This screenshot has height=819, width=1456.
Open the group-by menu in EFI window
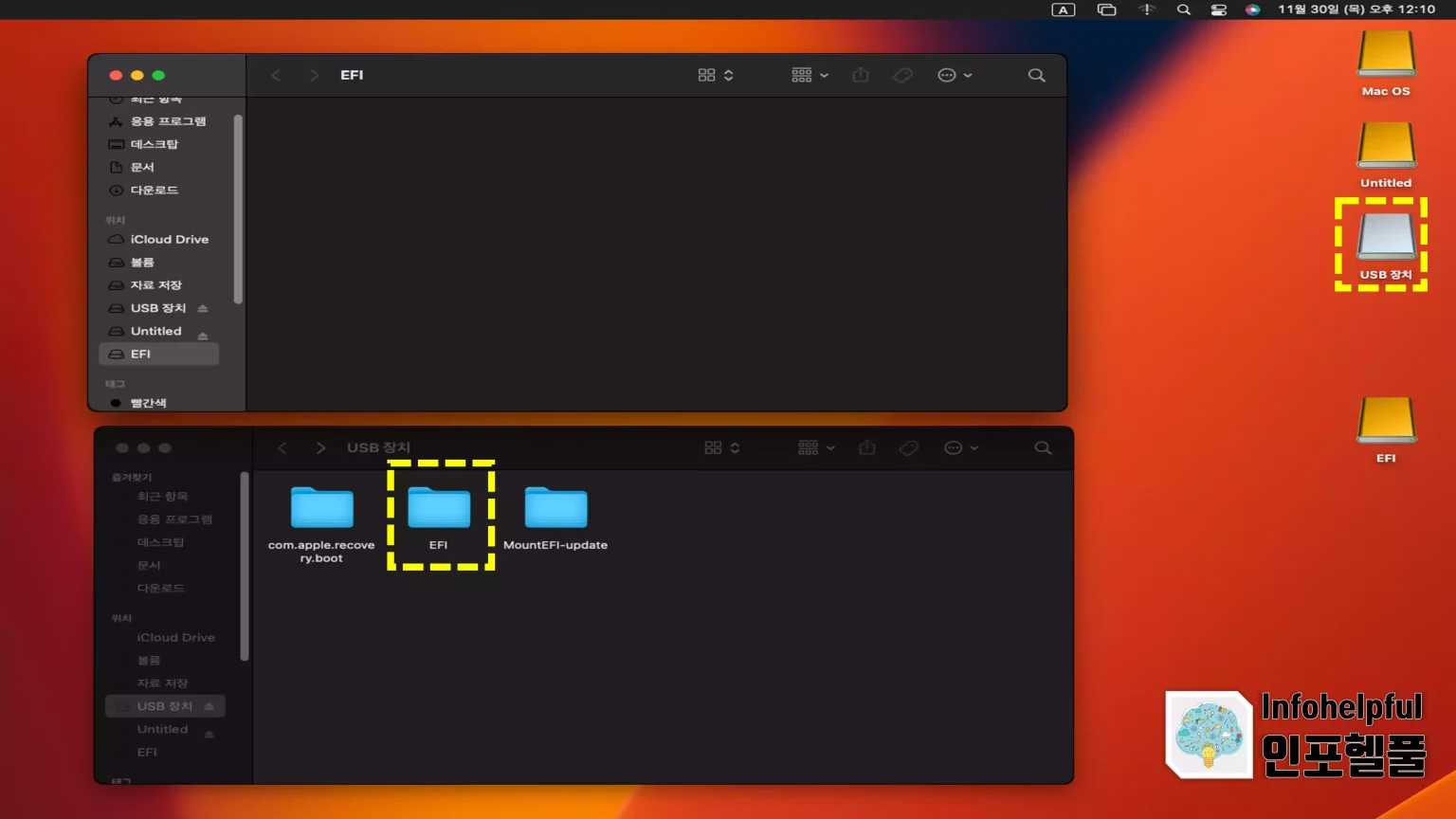click(810, 75)
